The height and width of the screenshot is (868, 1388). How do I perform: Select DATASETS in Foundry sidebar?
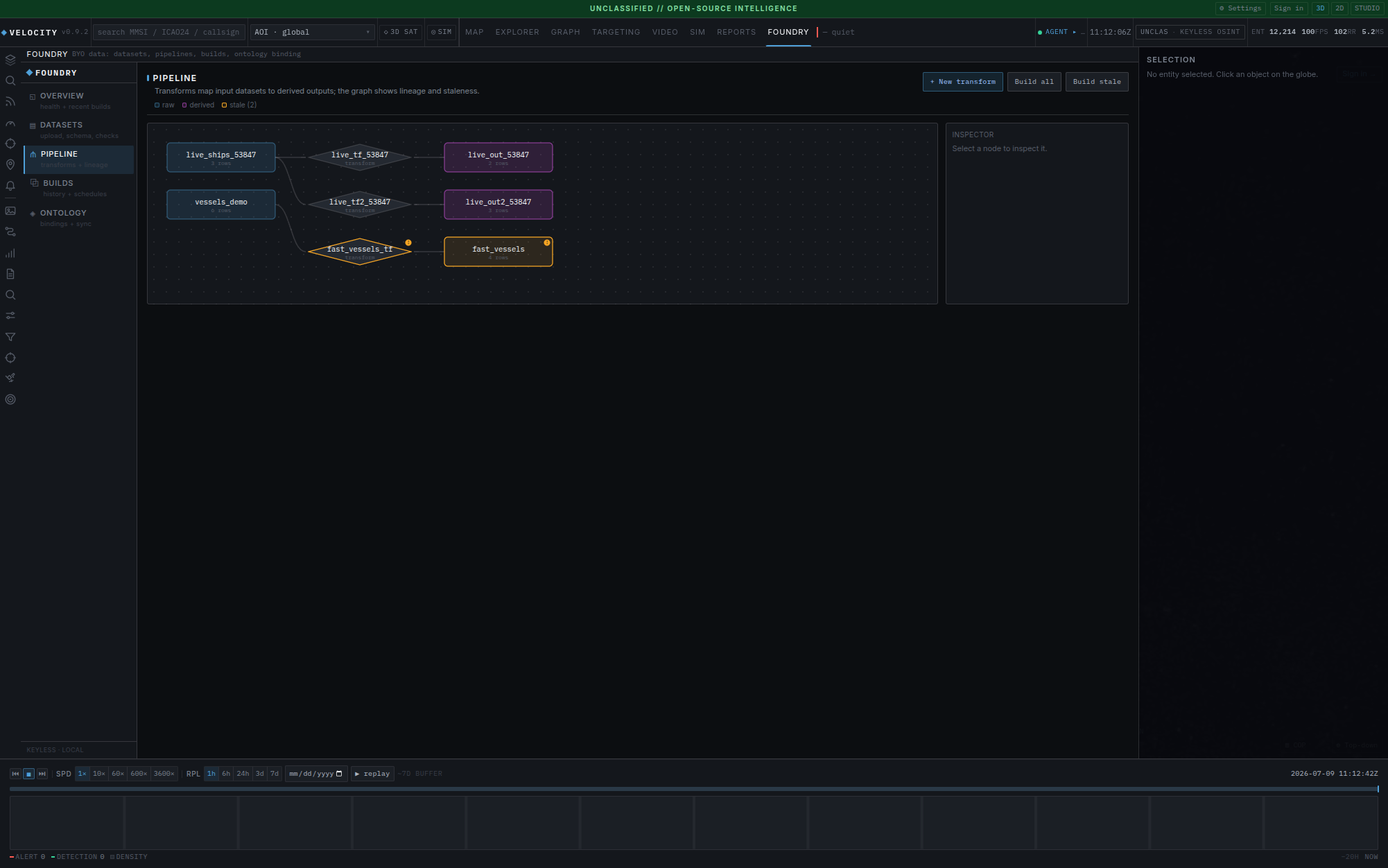79,130
